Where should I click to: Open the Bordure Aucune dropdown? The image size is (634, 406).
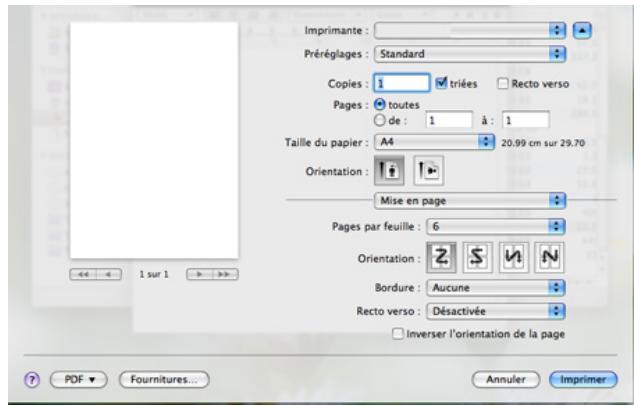[x=496, y=288]
